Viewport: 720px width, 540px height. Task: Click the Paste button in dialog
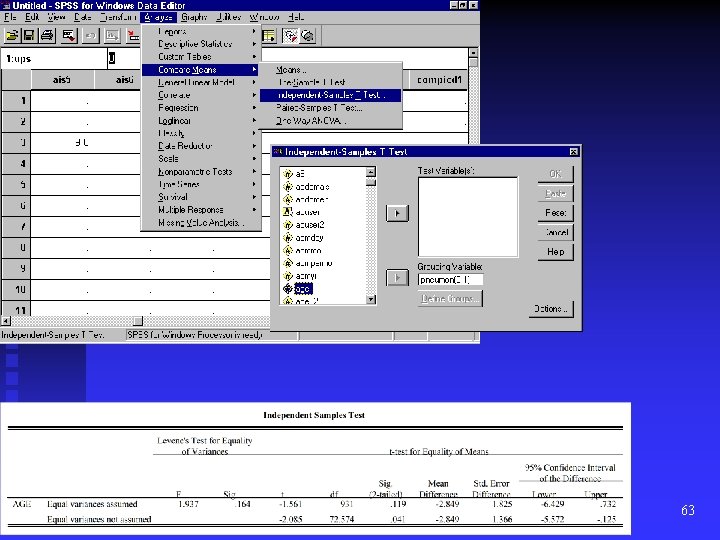[556, 193]
